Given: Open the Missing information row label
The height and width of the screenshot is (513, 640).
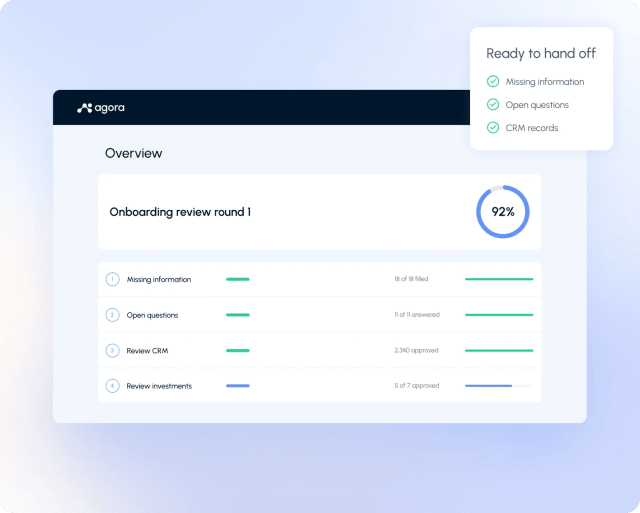Looking at the screenshot, I should tap(159, 280).
